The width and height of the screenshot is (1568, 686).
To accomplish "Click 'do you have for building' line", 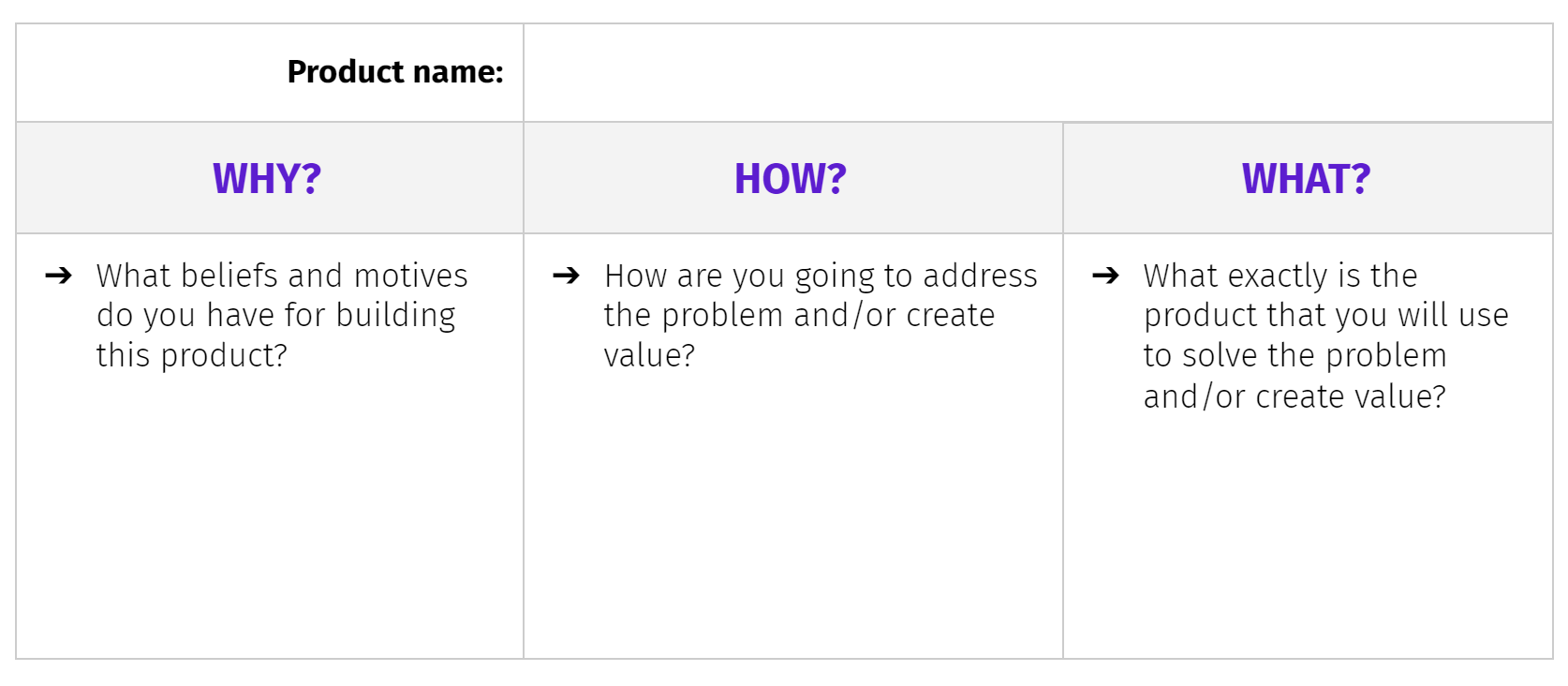I will click(276, 316).
